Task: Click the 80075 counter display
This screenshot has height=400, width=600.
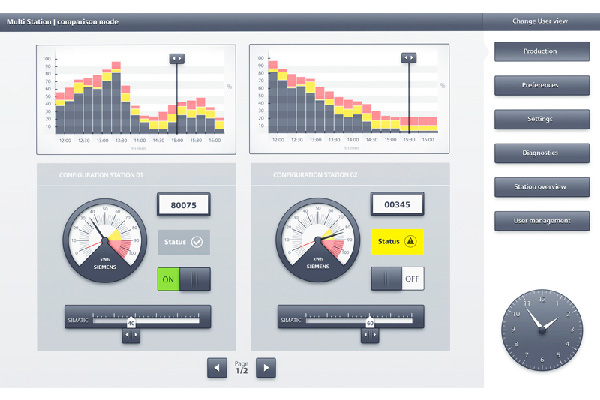Action: coord(184,205)
